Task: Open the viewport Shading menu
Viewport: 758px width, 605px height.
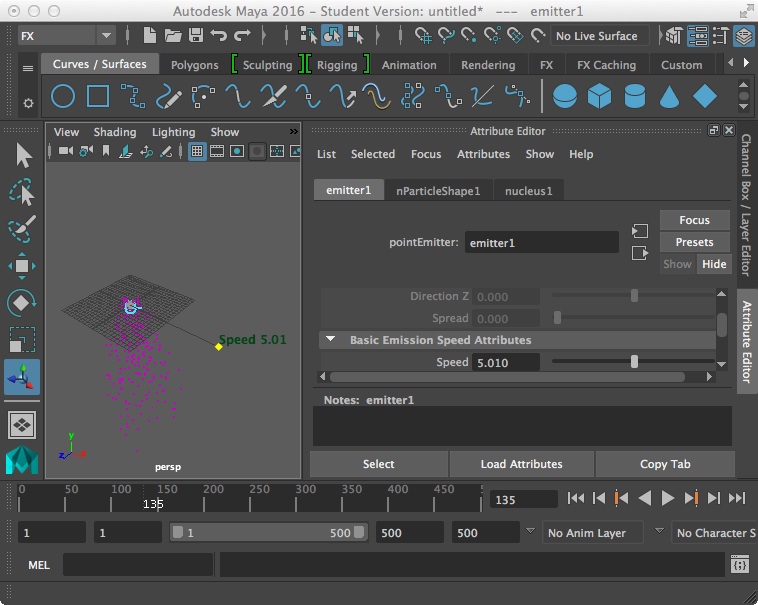Action: (x=115, y=132)
